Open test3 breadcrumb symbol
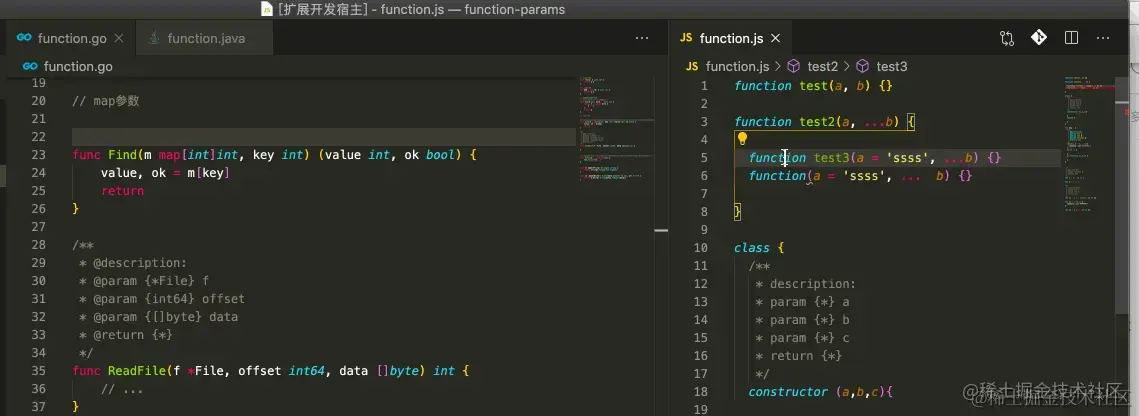The image size is (1139, 416). 892,66
